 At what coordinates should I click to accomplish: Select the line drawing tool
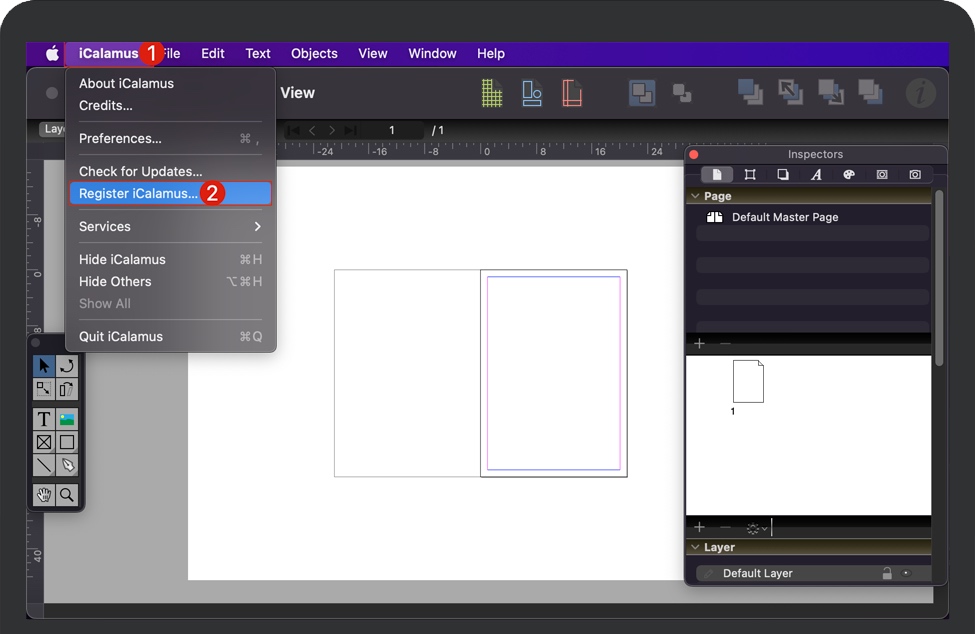(x=44, y=465)
